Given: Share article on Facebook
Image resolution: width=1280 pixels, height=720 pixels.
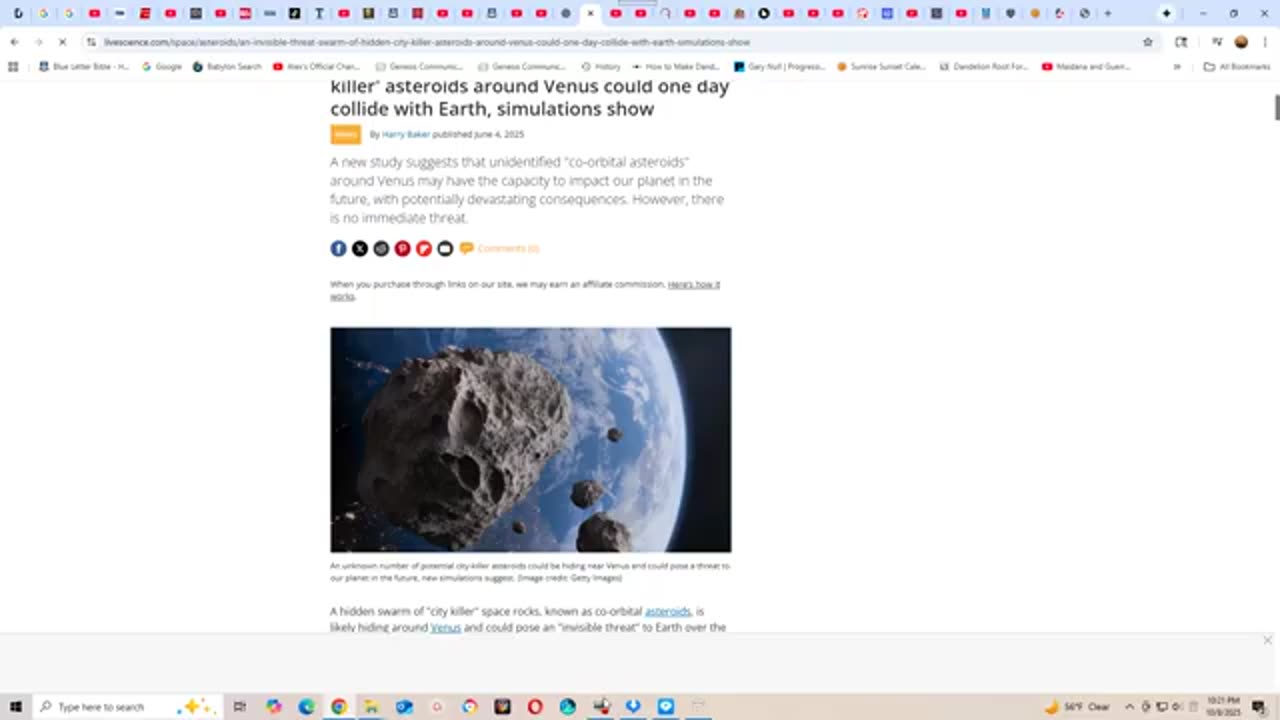Looking at the screenshot, I should coord(338,248).
